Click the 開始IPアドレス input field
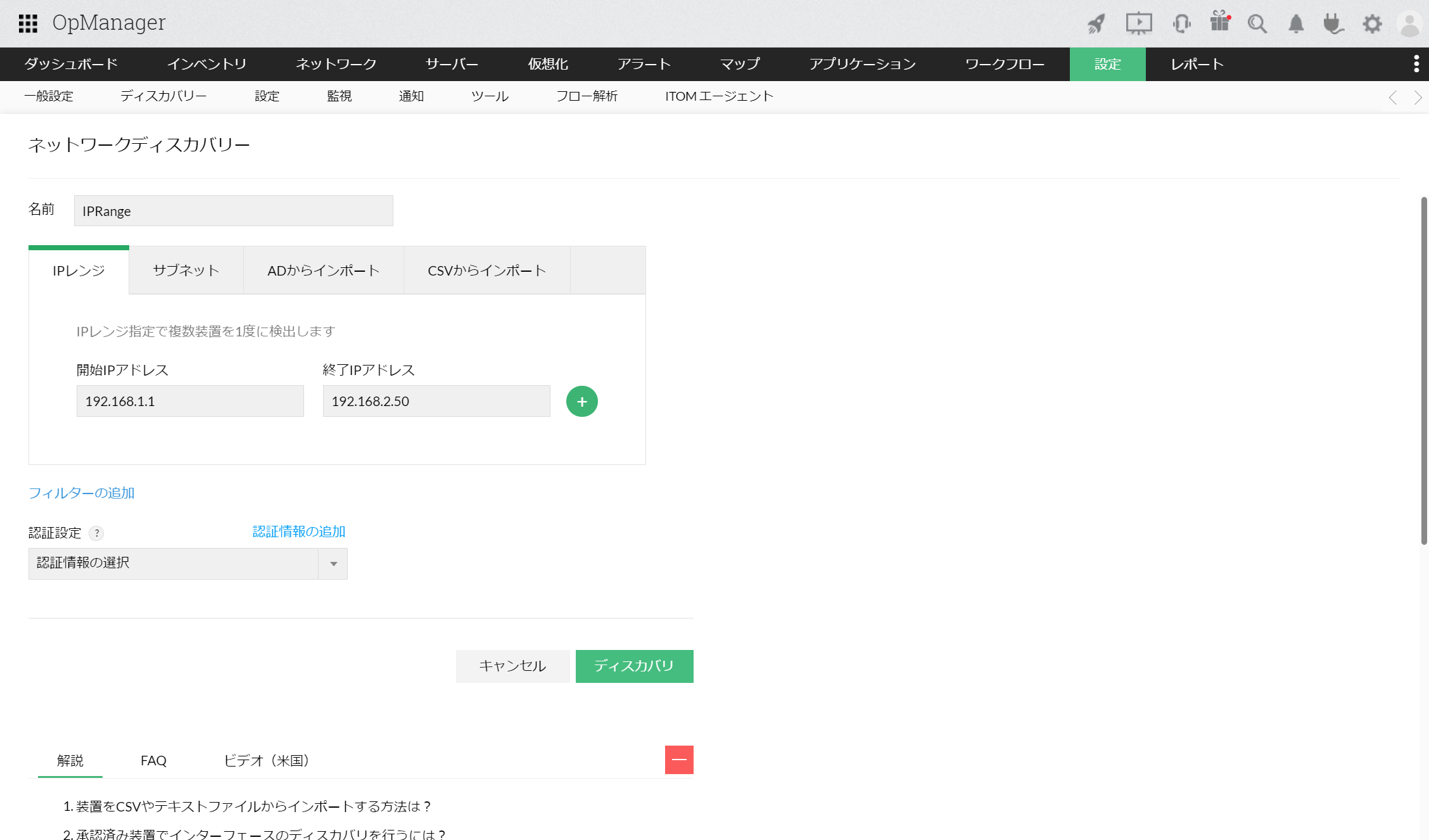This screenshot has width=1429, height=840. [x=190, y=402]
